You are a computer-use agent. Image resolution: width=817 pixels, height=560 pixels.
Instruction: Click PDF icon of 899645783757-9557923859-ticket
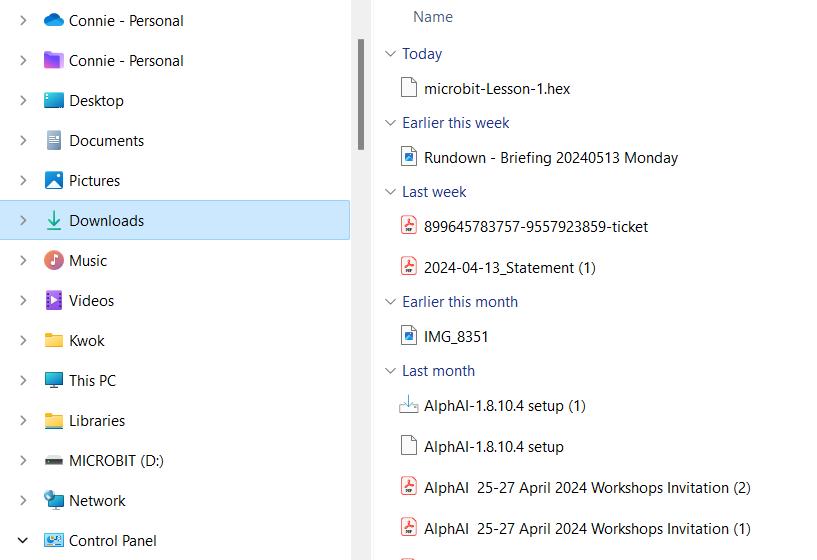[x=408, y=226]
